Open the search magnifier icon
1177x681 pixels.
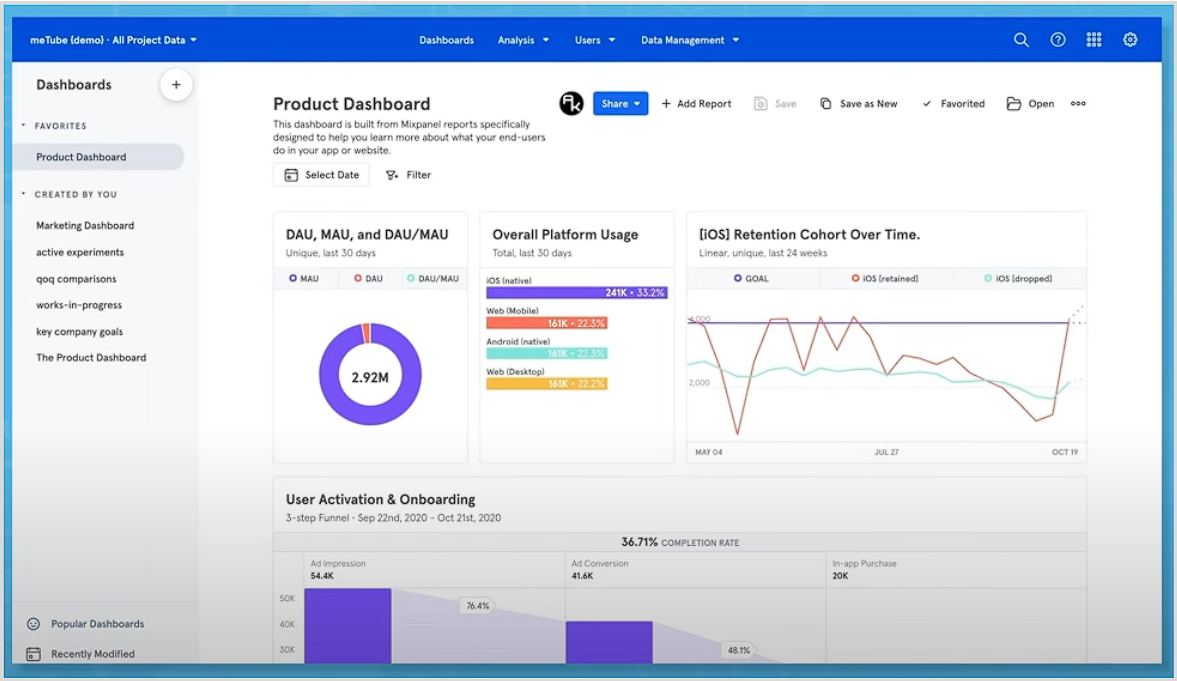click(1021, 40)
